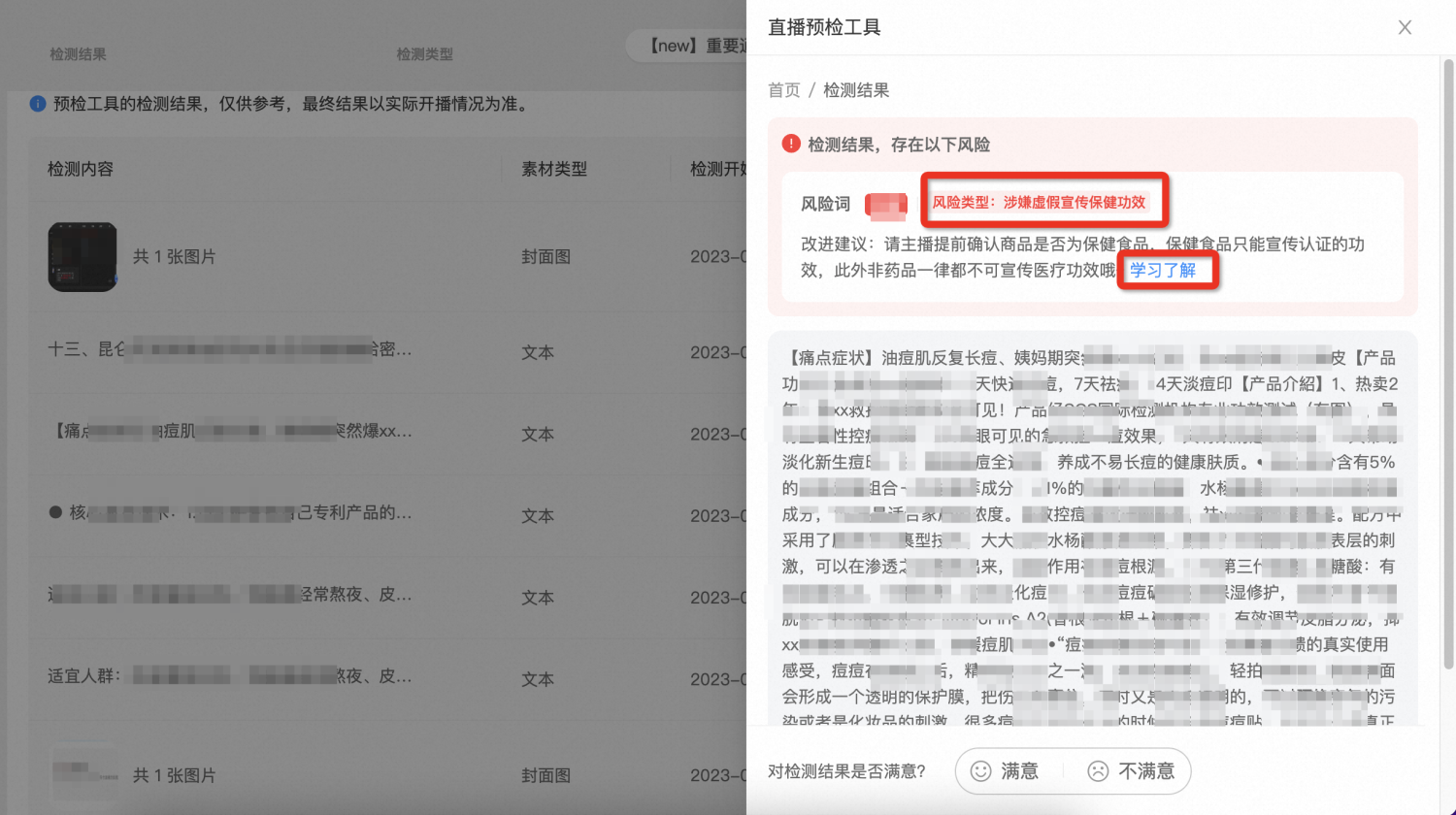This screenshot has width=1456, height=815.
Task: Click 共 1 张图片 text in first row
Action: point(175,257)
